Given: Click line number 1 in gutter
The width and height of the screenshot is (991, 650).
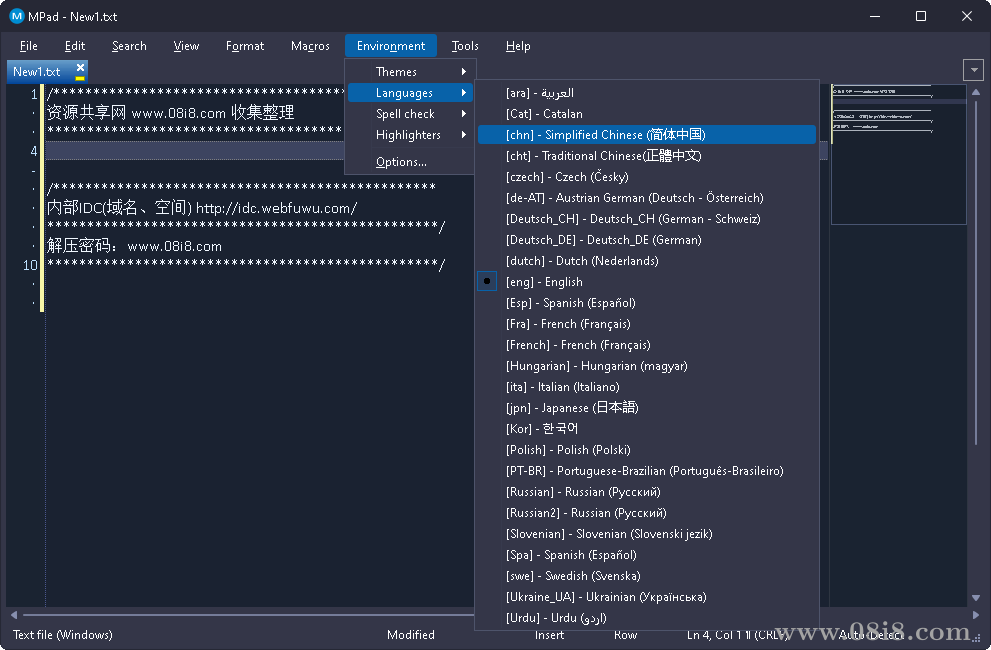Looking at the screenshot, I should 34,95.
